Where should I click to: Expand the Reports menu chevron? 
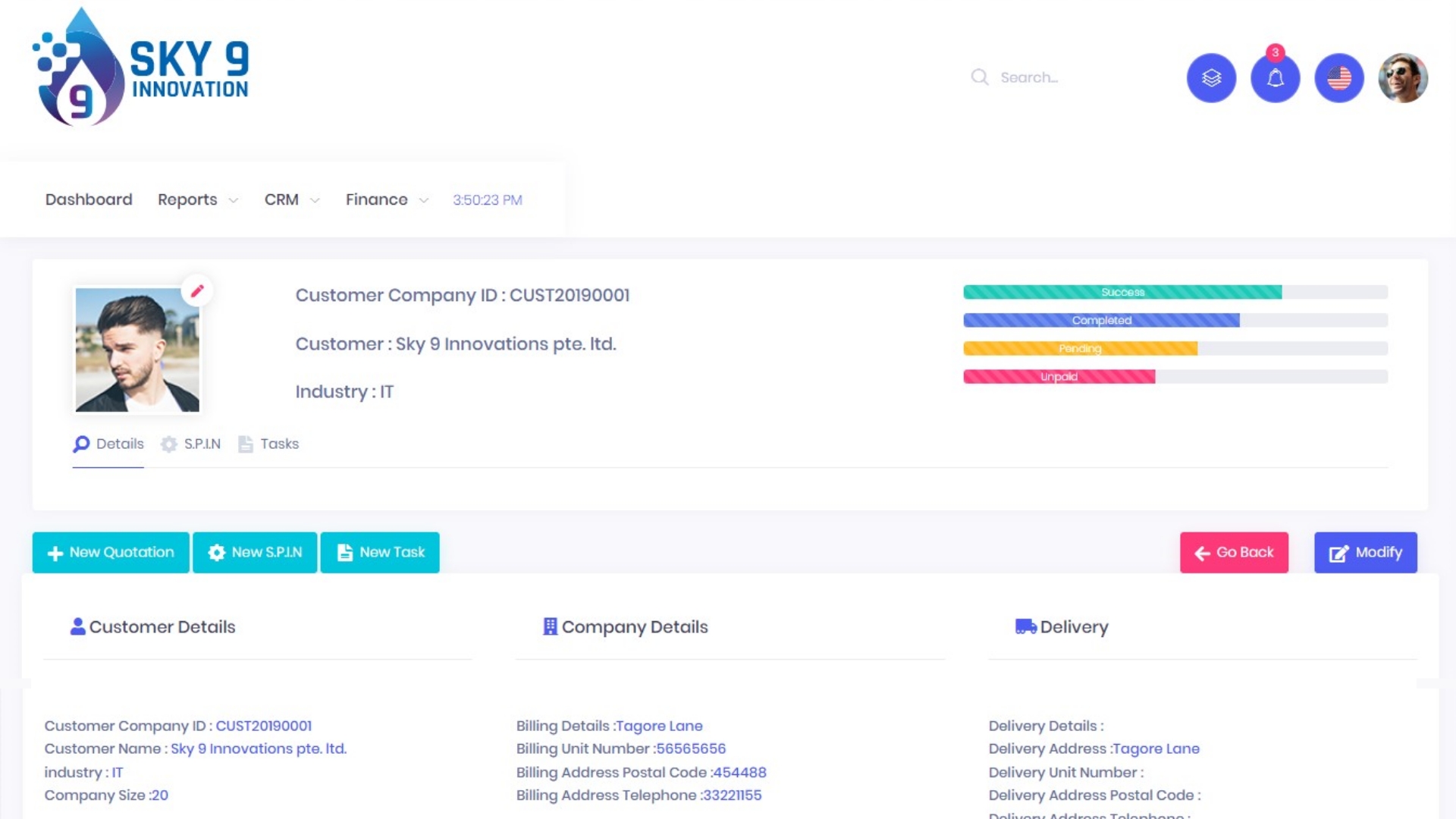[234, 201]
